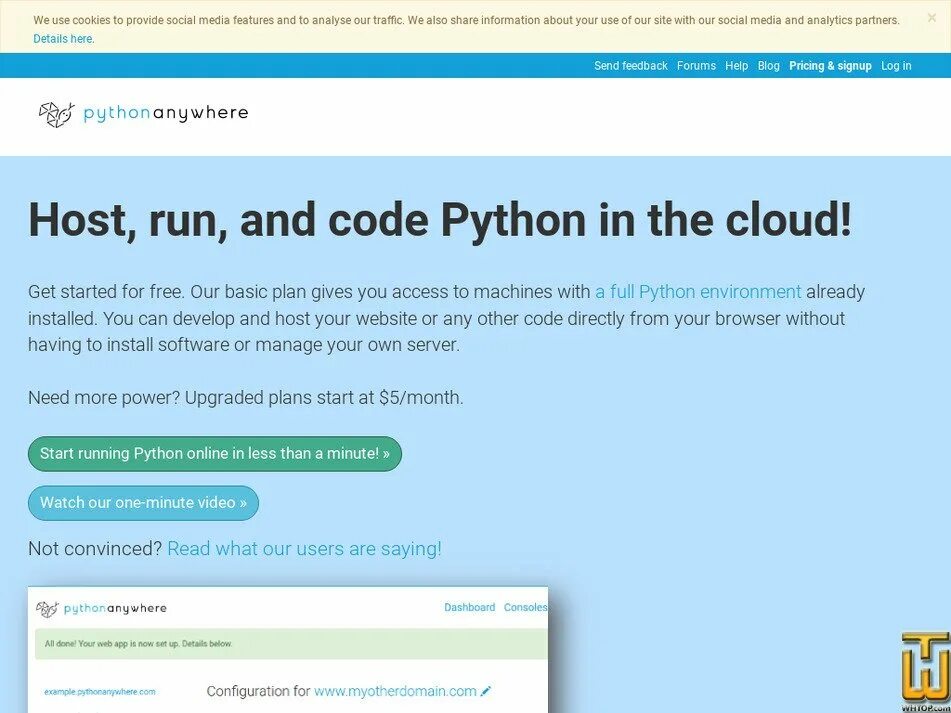Viewport: 951px width, 713px height.
Task: Dismiss the cookie notice with the X
Action: tap(932, 18)
